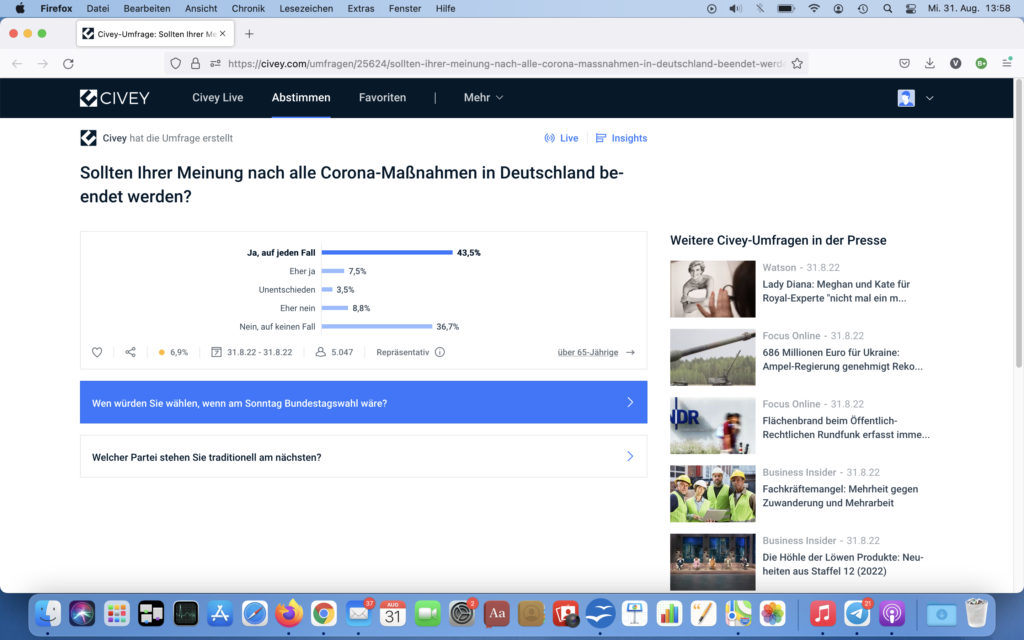Click the share icon below results
Image resolution: width=1024 pixels, height=640 pixels.
click(x=131, y=352)
